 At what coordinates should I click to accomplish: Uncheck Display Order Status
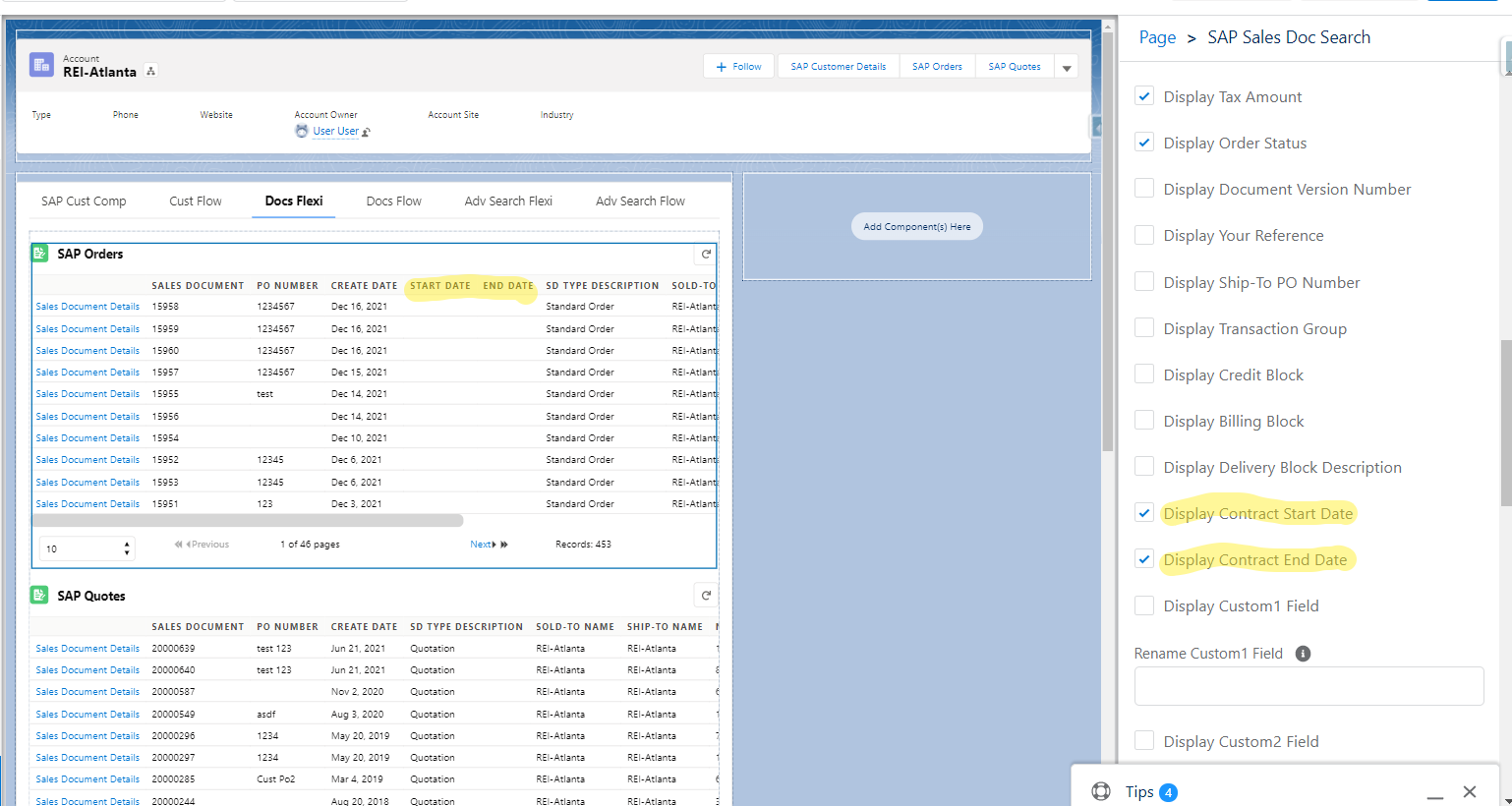(x=1144, y=143)
